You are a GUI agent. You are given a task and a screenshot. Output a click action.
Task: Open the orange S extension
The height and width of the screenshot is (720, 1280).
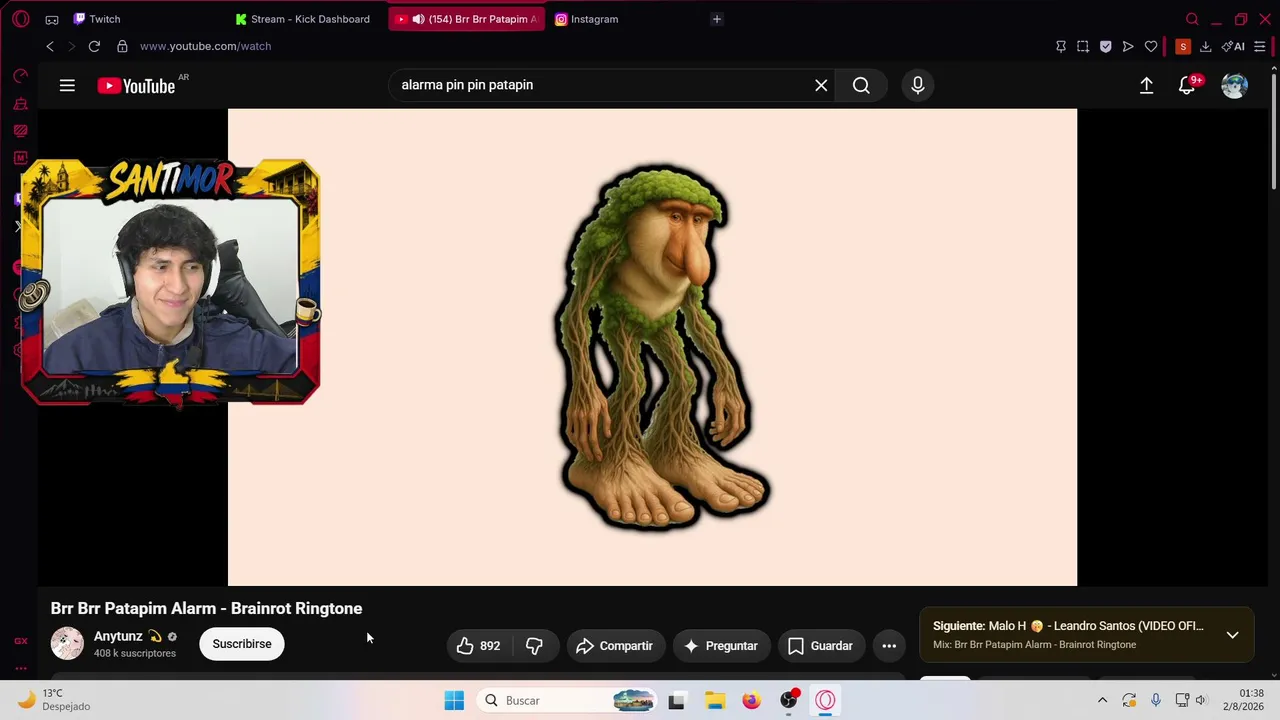pos(1183,46)
